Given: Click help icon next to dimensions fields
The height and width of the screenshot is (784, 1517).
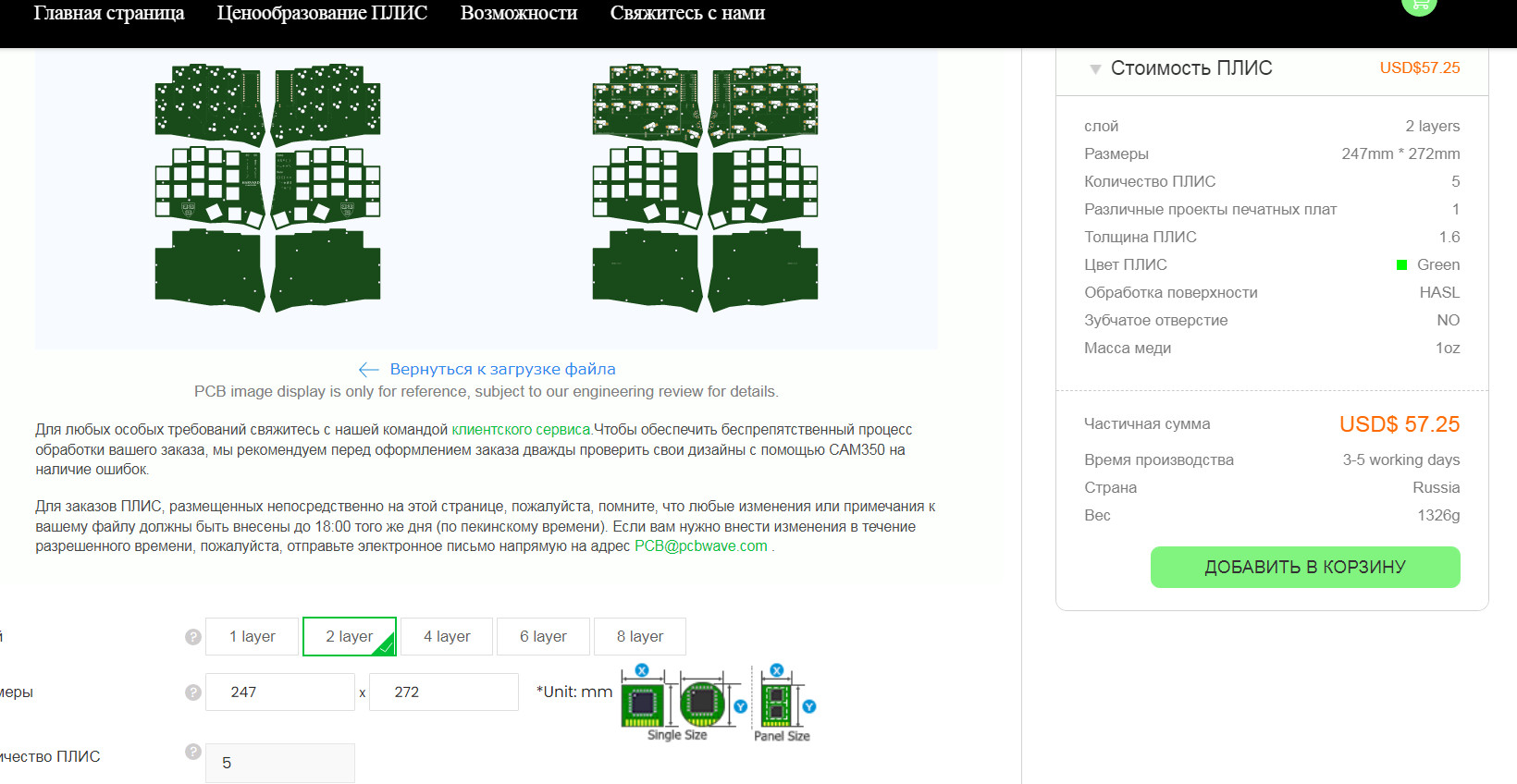Looking at the screenshot, I should (192, 692).
